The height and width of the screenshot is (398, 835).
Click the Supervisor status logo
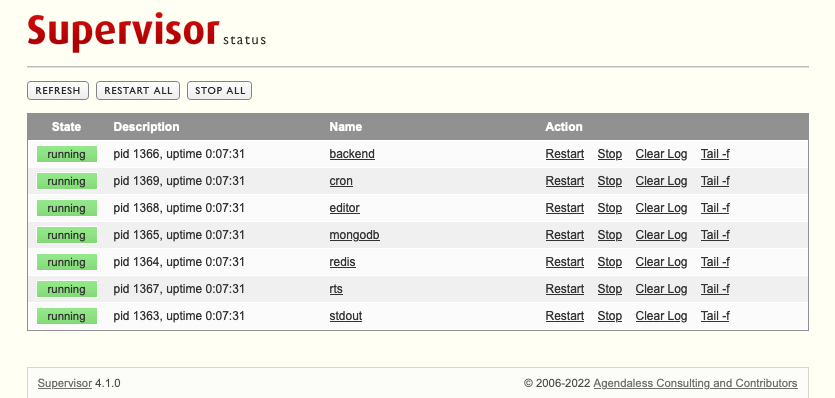point(146,33)
